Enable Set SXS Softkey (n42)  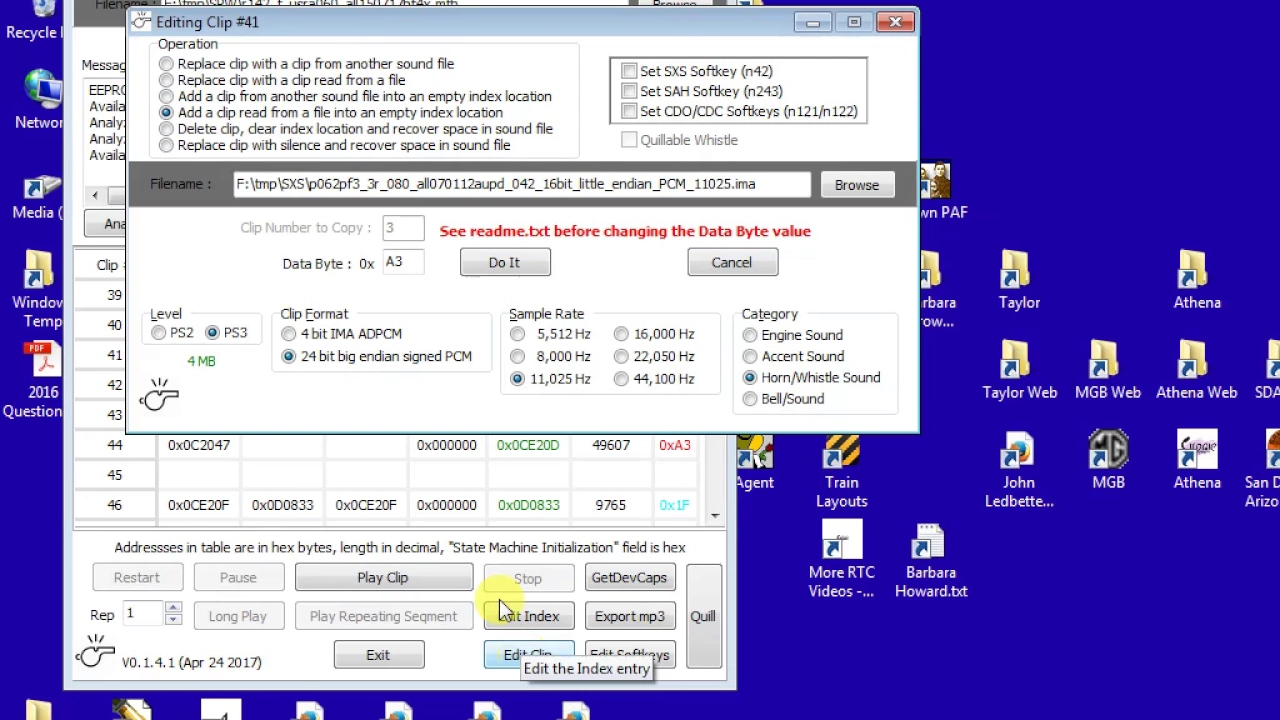pyautogui.click(x=629, y=71)
